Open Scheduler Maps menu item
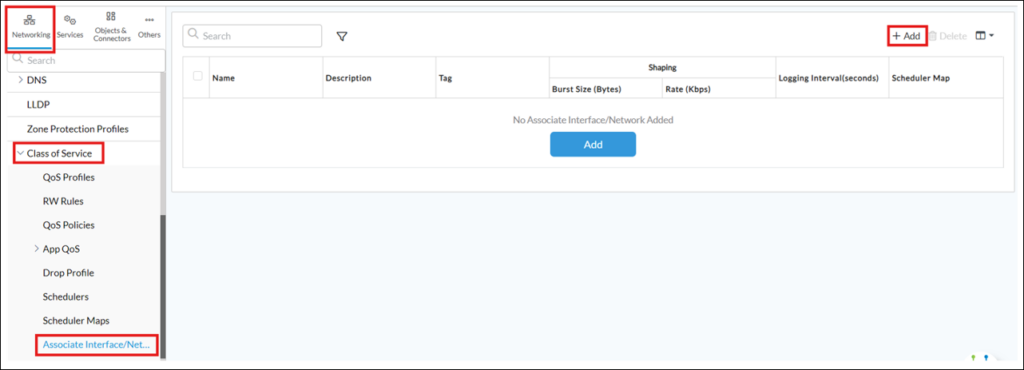The height and width of the screenshot is (370, 1024). [76, 320]
